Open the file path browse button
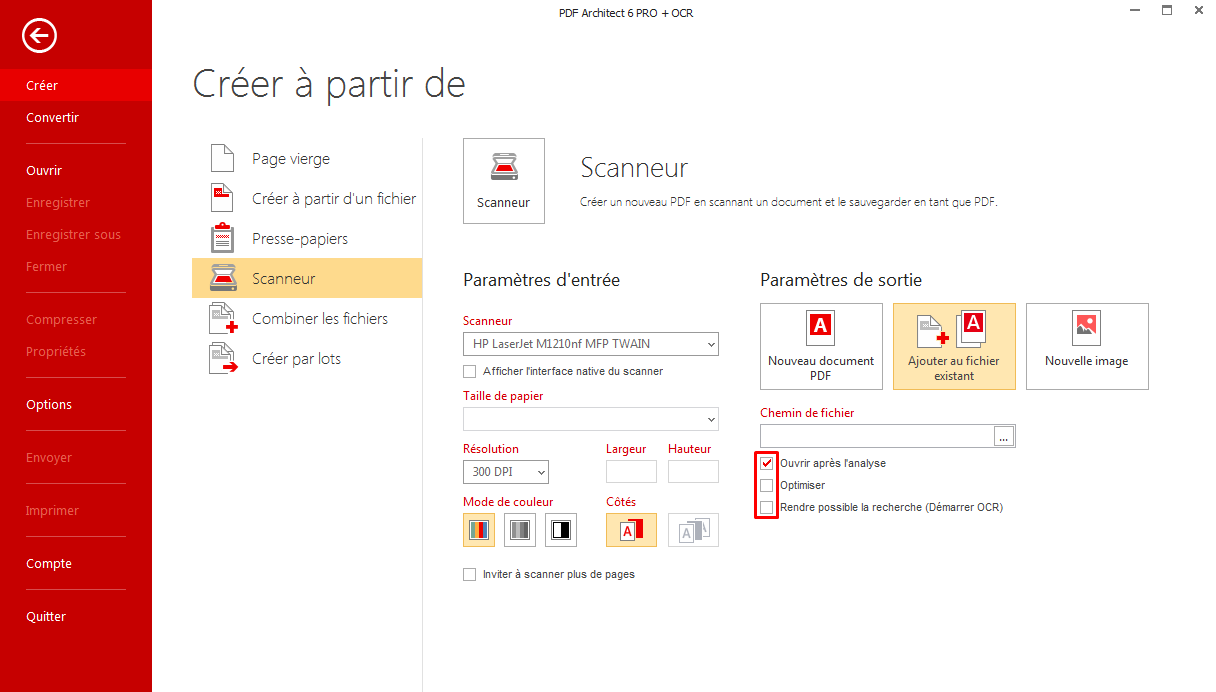The height and width of the screenshot is (692, 1216). tap(1004, 436)
